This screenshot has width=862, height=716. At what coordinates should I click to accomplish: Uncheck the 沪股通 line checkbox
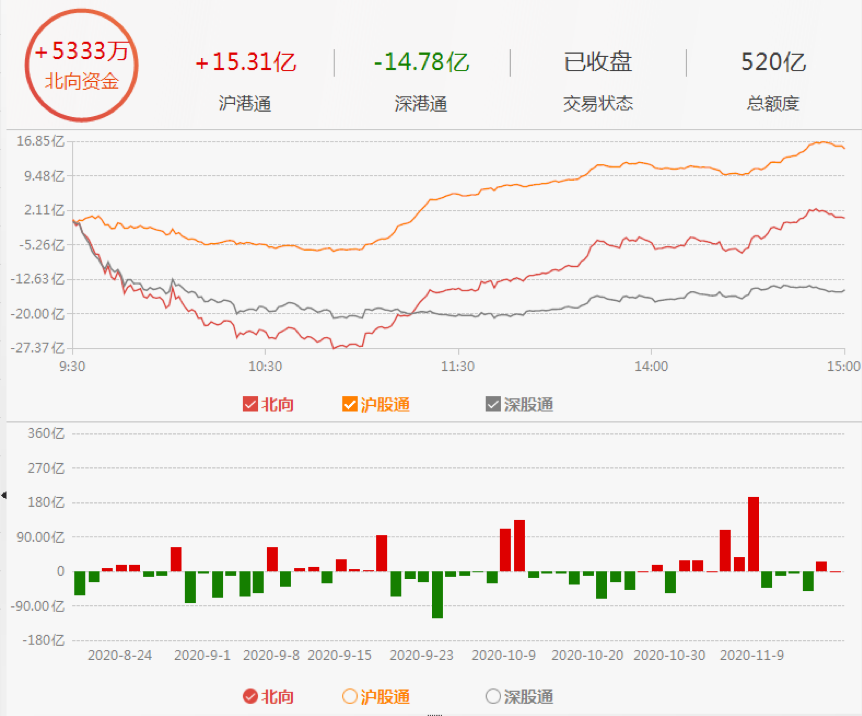[x=350, y=404]
